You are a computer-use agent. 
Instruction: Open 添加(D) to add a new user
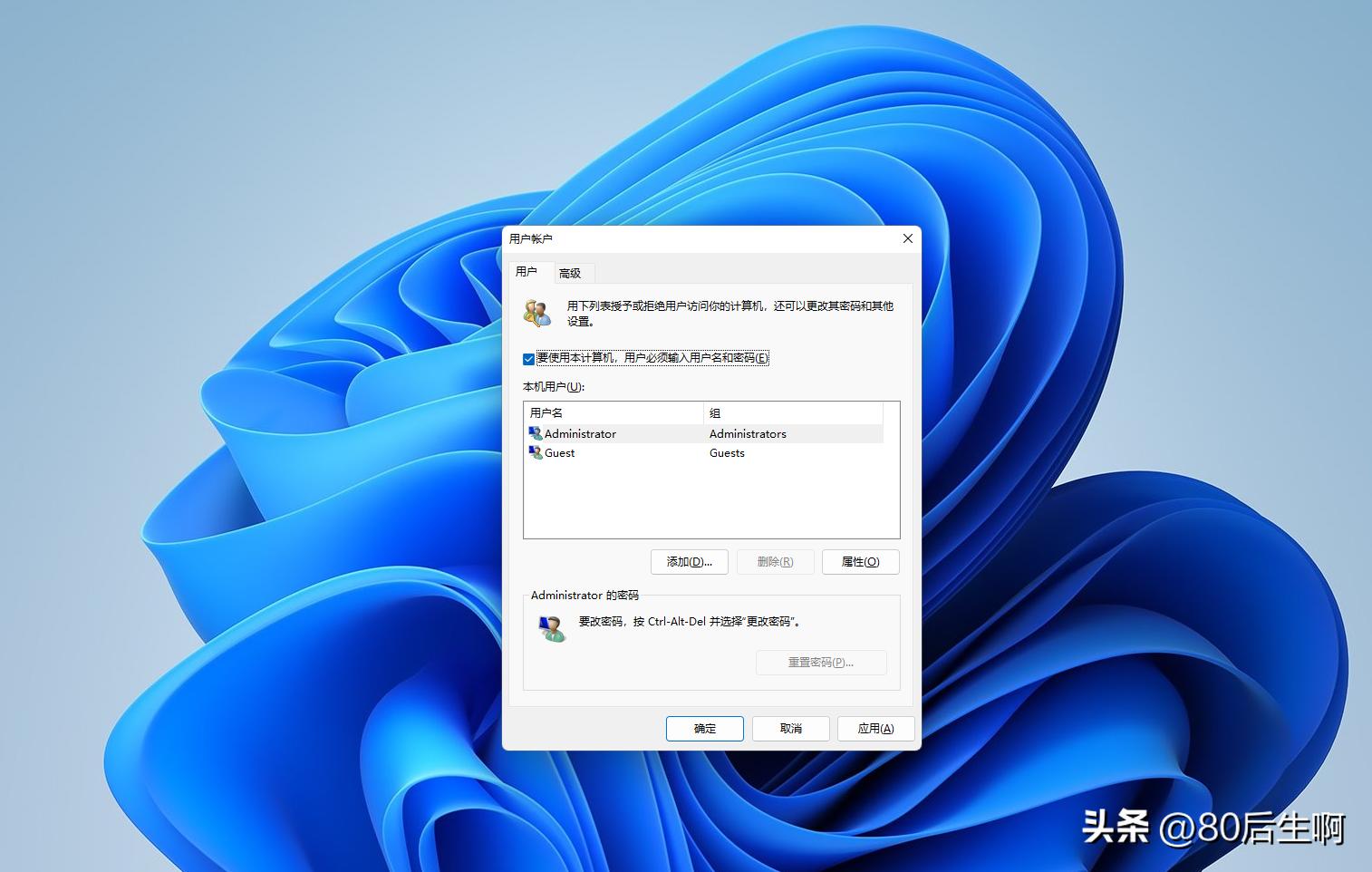[689, 561]
